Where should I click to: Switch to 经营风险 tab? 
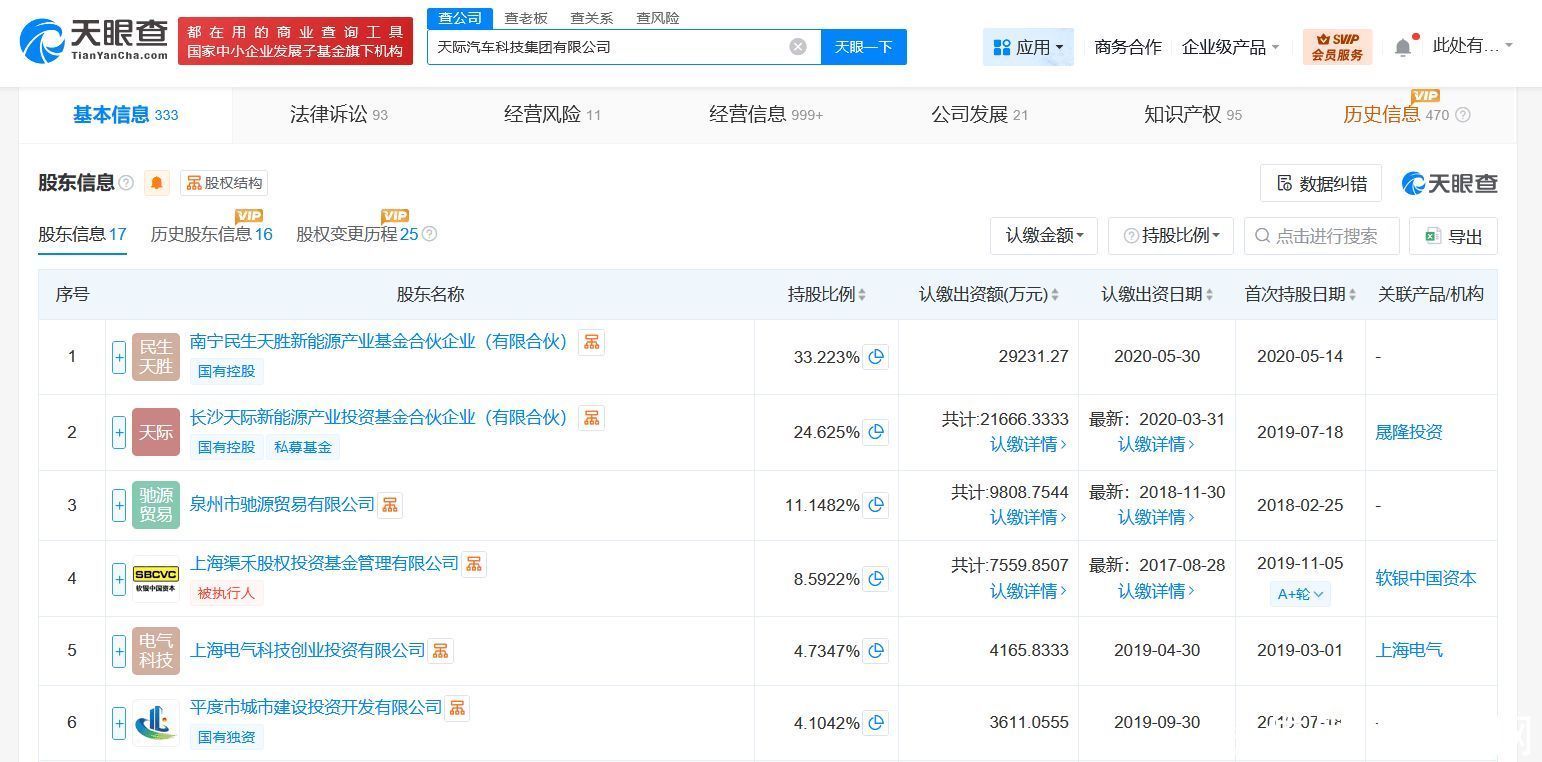point(552,115)
